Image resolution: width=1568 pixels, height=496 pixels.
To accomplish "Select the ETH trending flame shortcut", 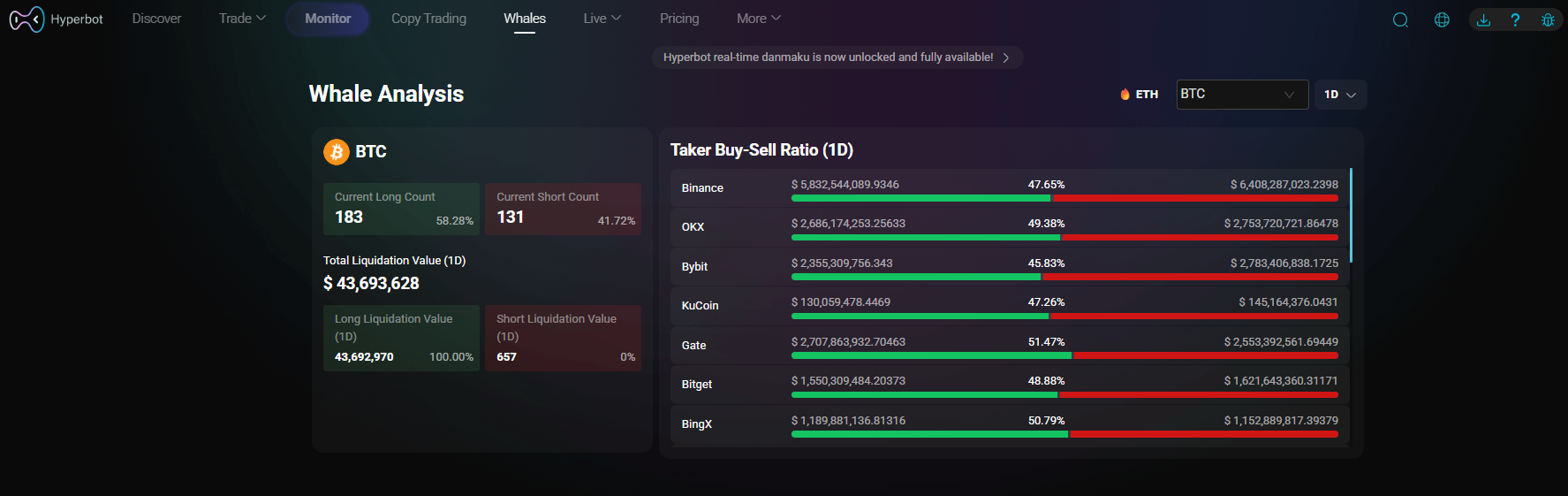I will (x=1139, y=95).
